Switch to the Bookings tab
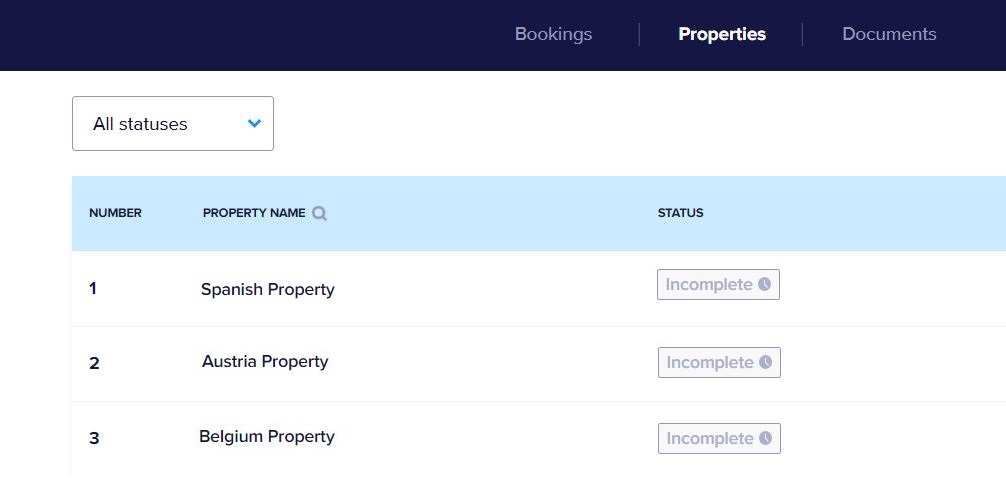This screenshot has width=1006, height=480. pyautogui.click(x=553, y=34)
